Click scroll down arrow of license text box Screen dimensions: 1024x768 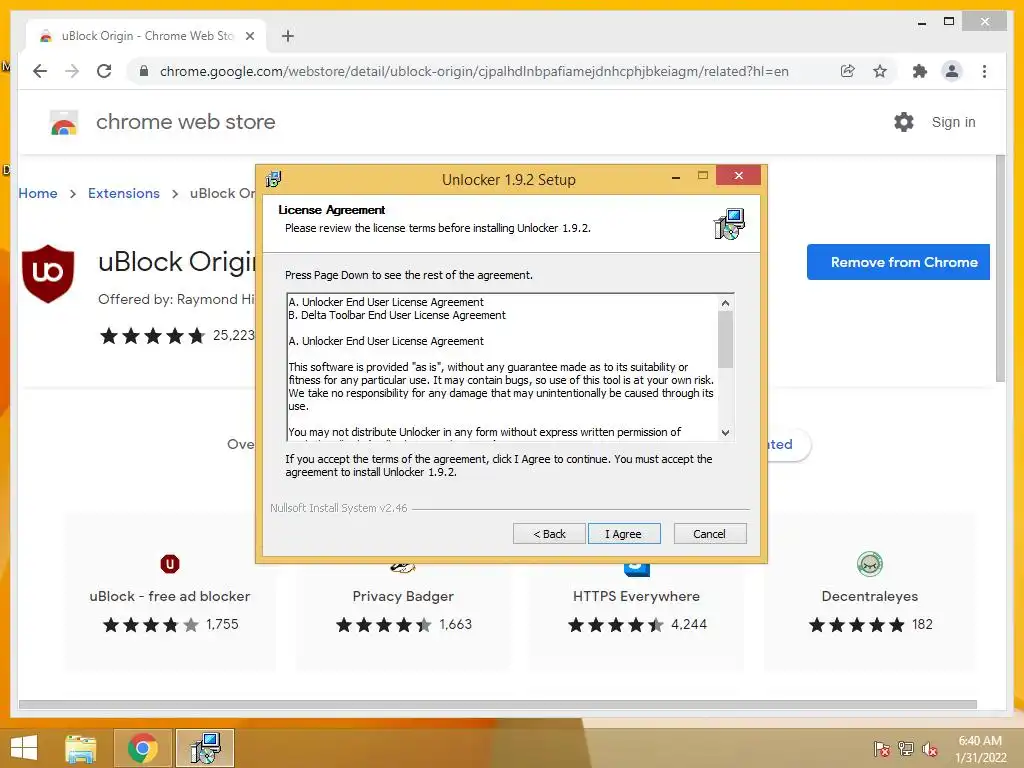[725, 432]
